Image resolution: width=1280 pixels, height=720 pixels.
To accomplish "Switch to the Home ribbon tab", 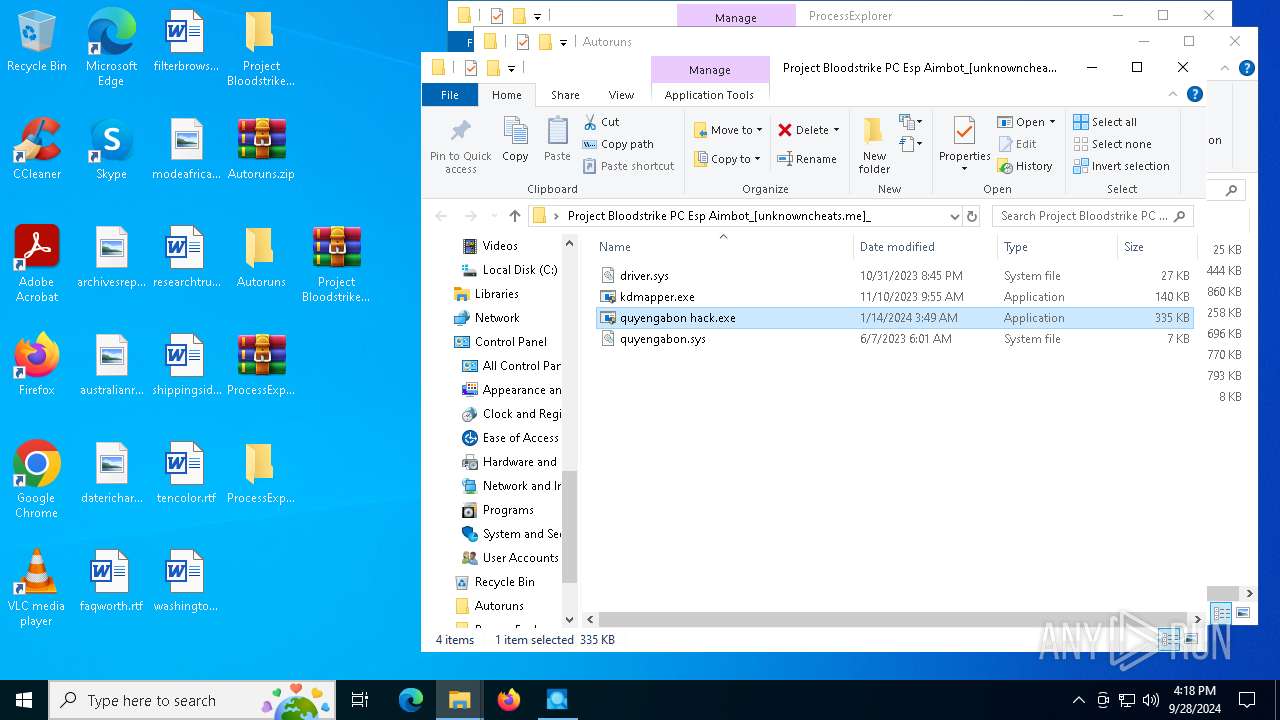I will [x=506, y=95].
